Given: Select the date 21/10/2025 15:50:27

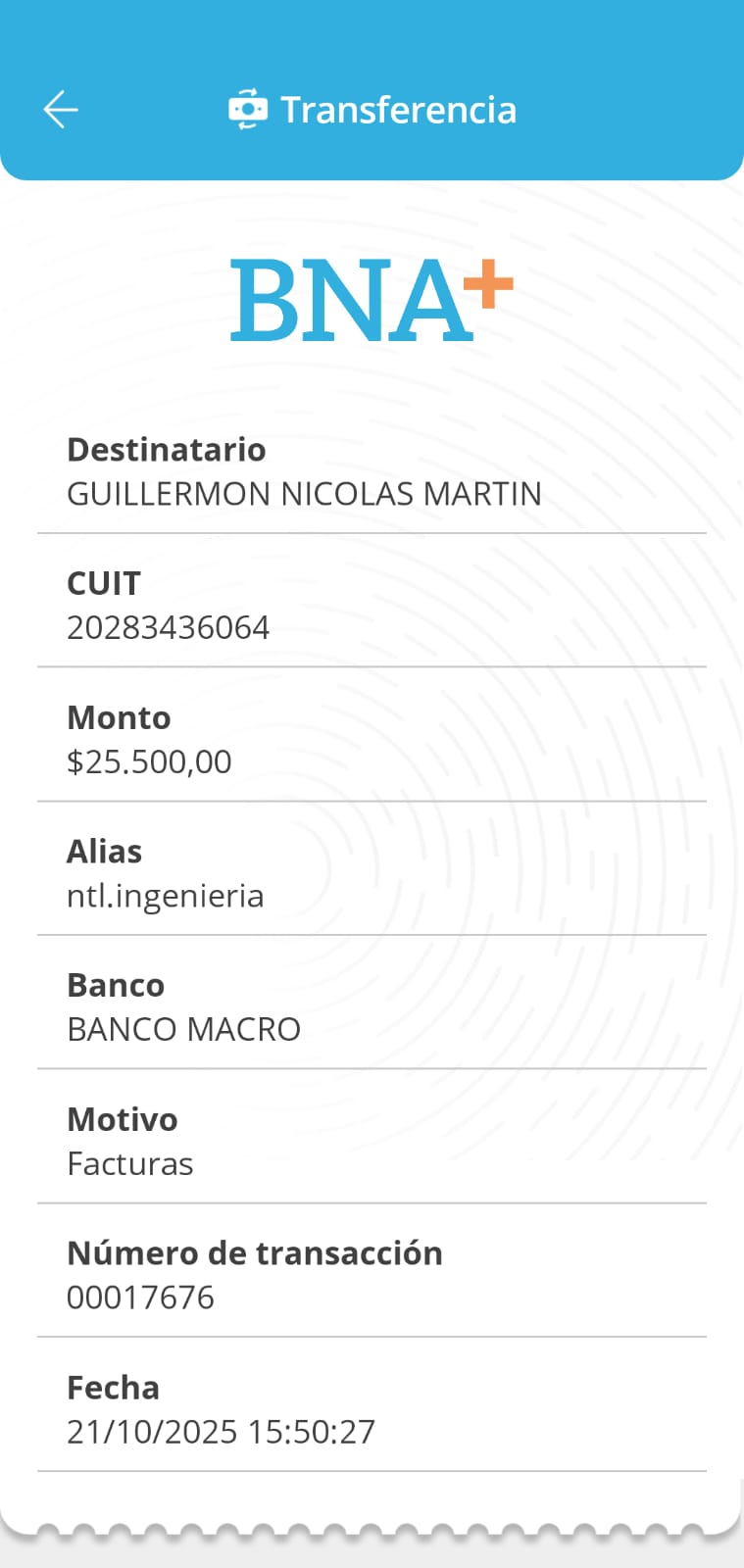Looking at the screenshot, I should coord(221,1432).
